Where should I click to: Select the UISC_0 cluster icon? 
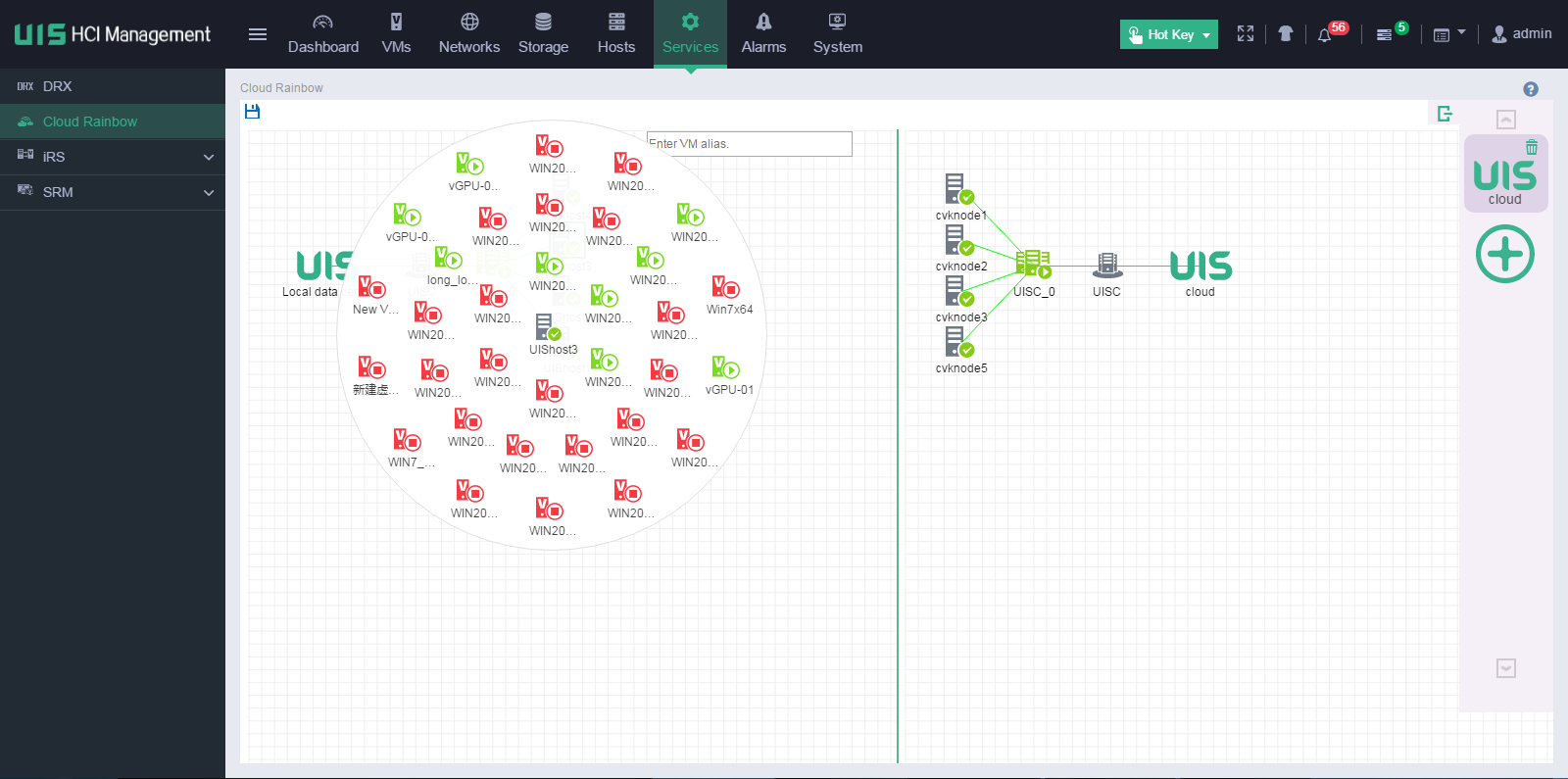[x=1033, y=265]
